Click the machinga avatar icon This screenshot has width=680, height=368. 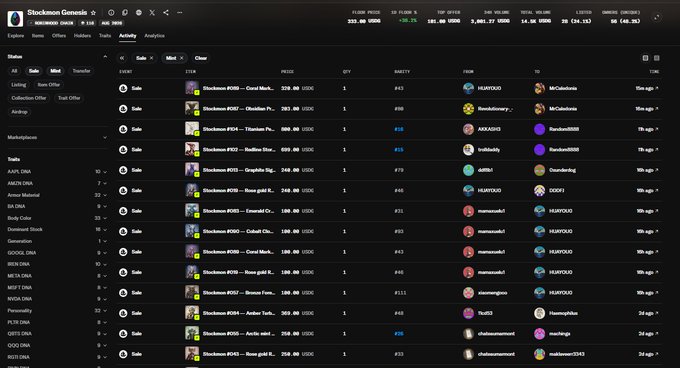tap(539, 333)
